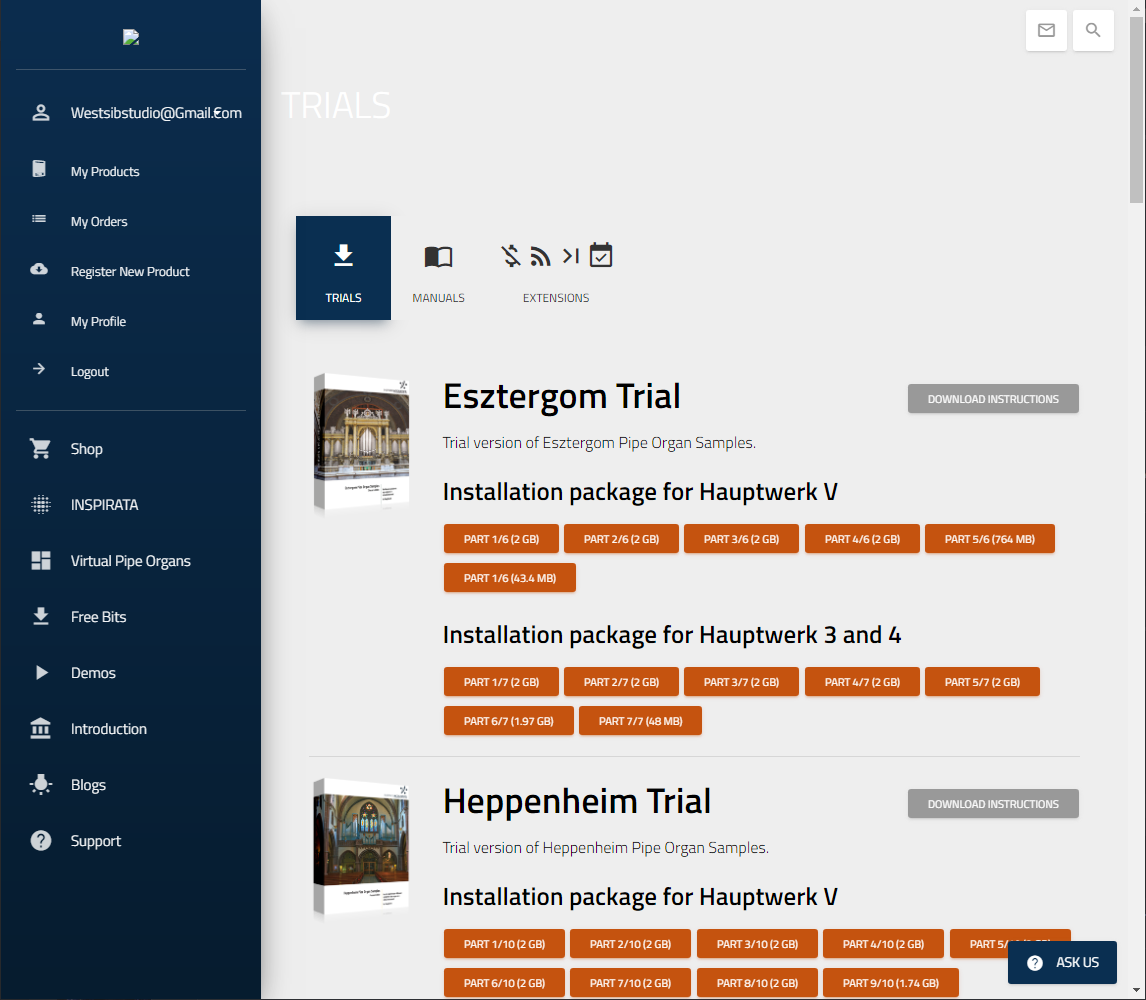Click the Blogs lightbulb icon
Screen dimensions: 1146x1000
pyautogui.click(x=41, y=784)
